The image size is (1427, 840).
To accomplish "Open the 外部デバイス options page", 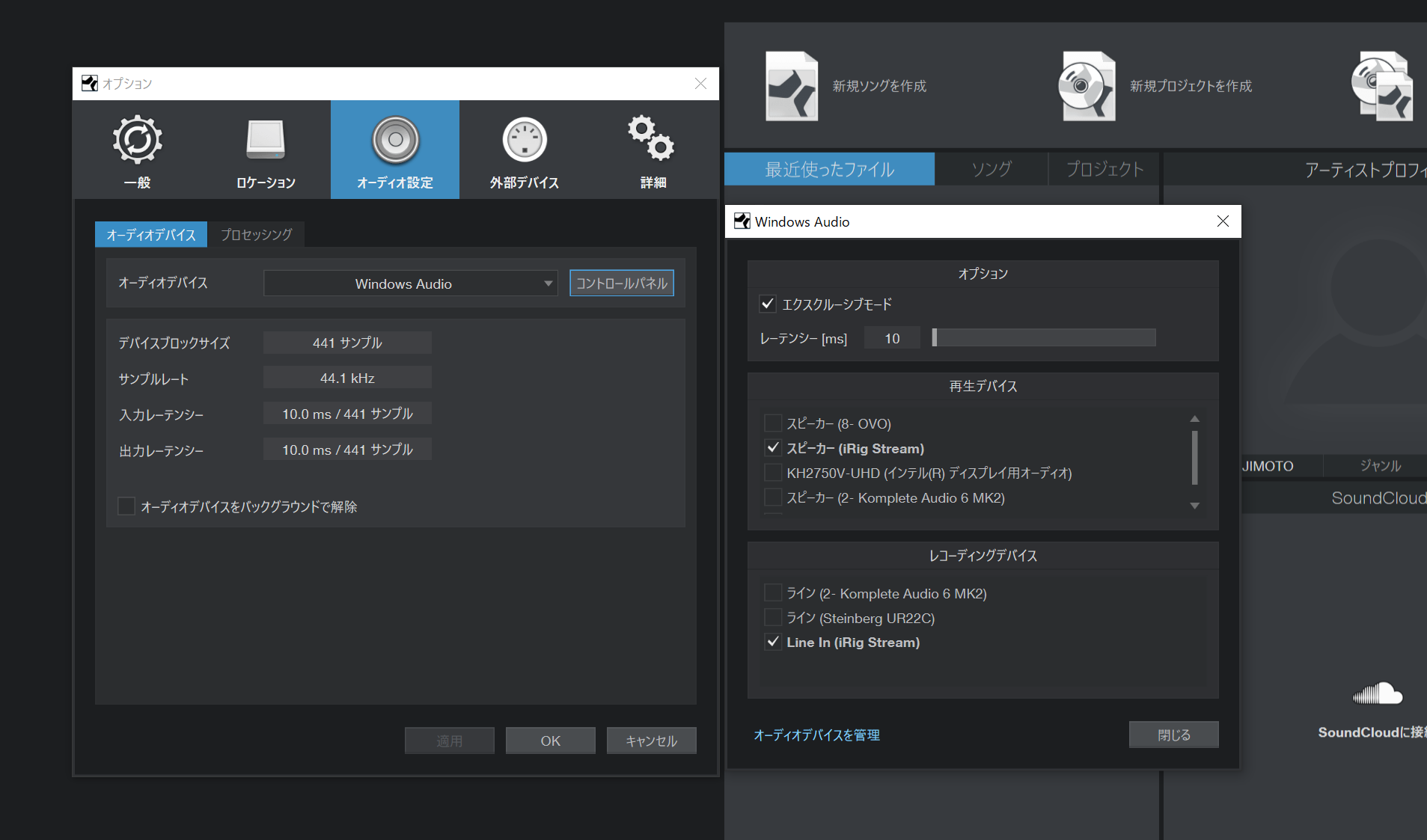I will 524,150.
